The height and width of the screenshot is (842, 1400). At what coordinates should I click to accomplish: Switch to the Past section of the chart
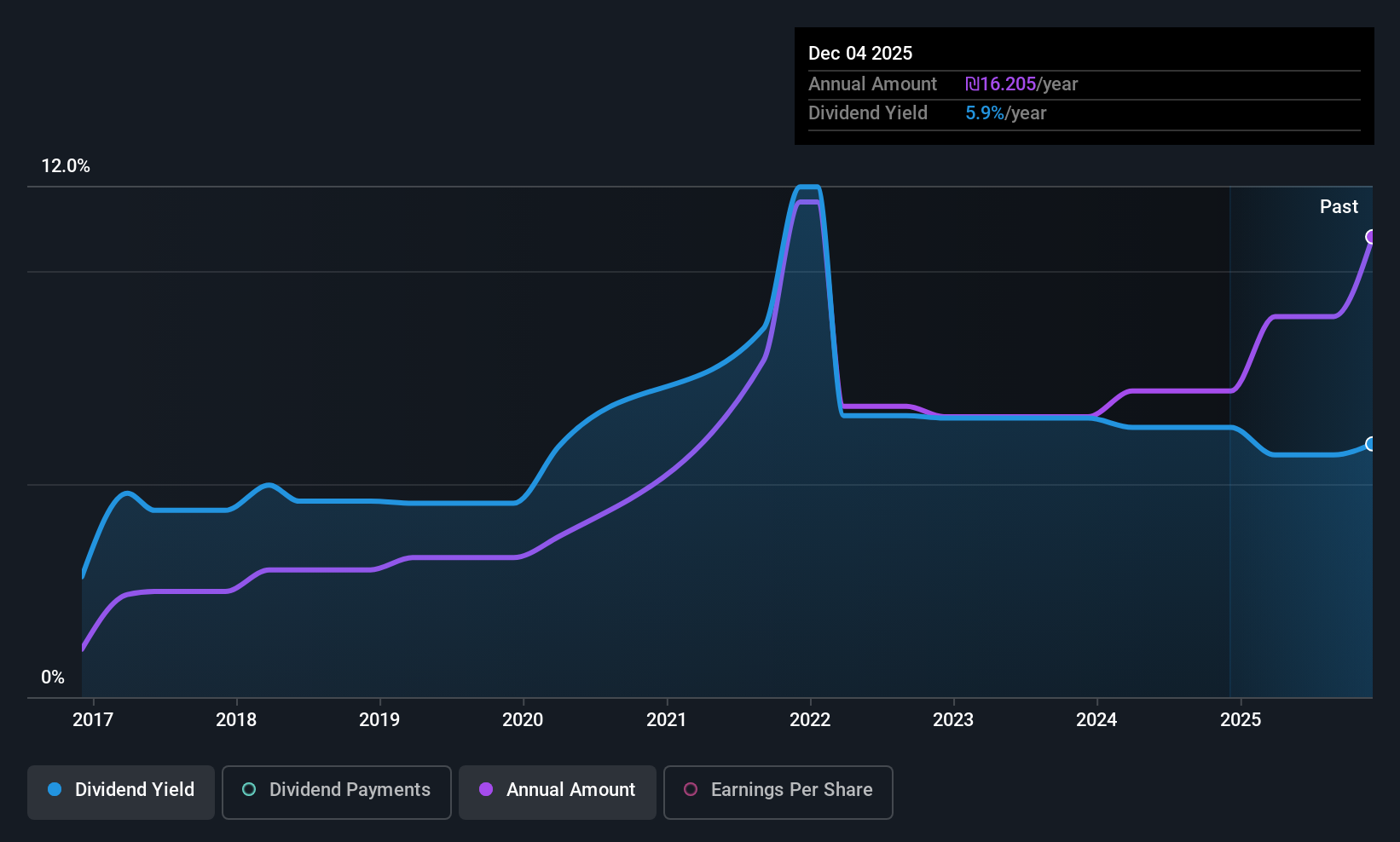coord(1339,206)
